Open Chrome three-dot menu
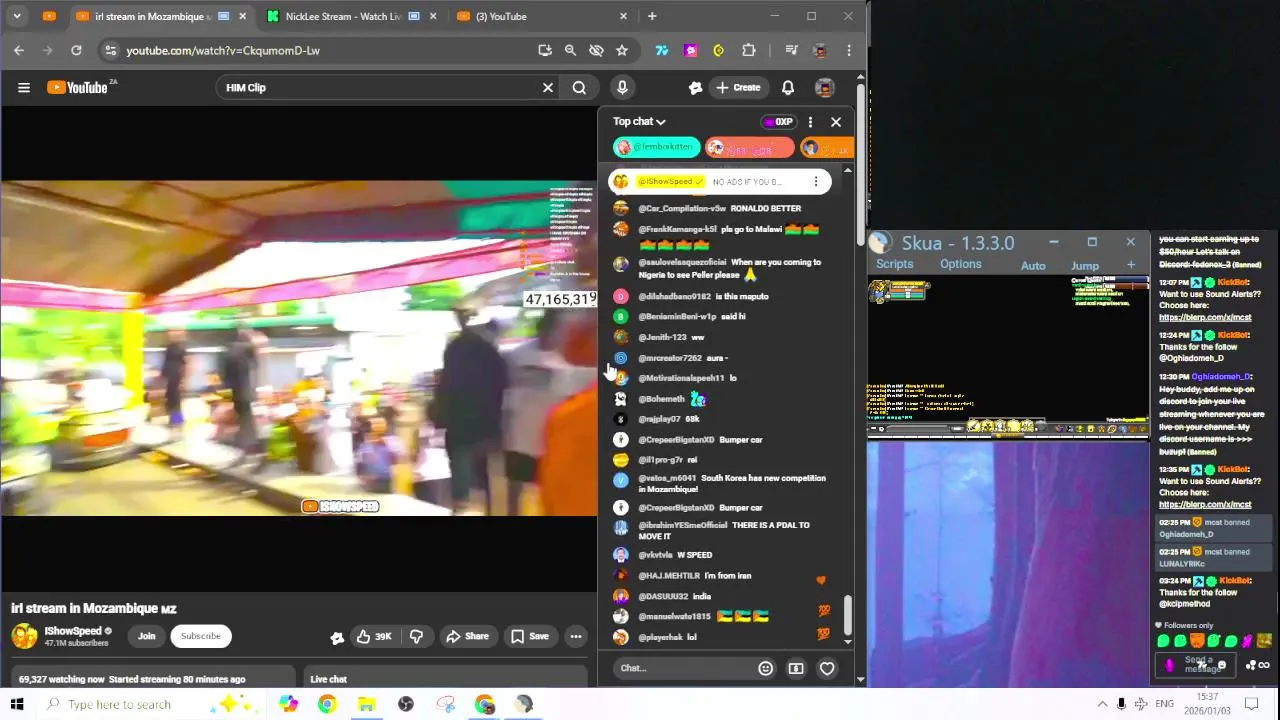 pos(849,50)
